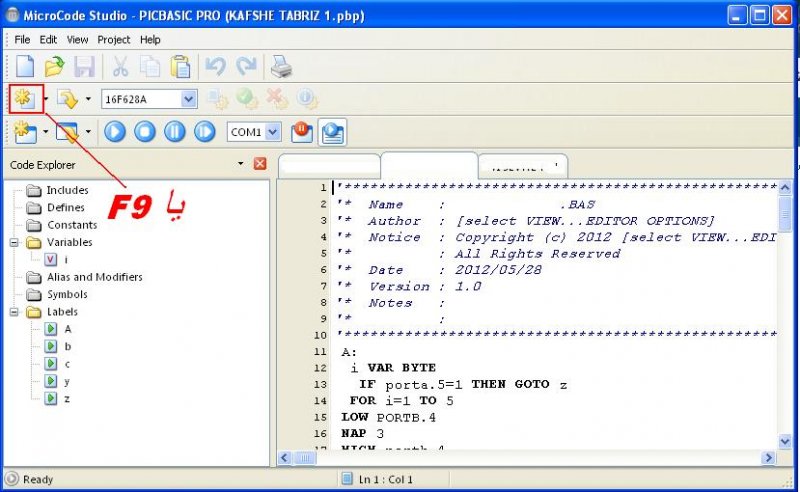Collapse the Labels tree node
This screenshot has width=800, height=492.
click(x=14, y=312)
